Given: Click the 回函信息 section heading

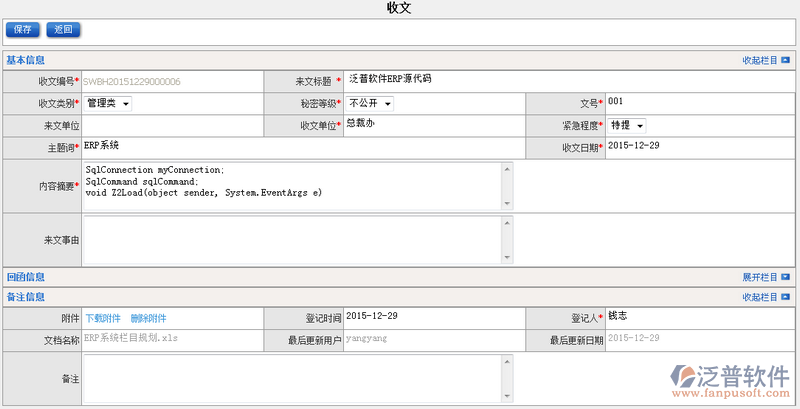Looking at the screenshot, I should (x=26, y=277).
